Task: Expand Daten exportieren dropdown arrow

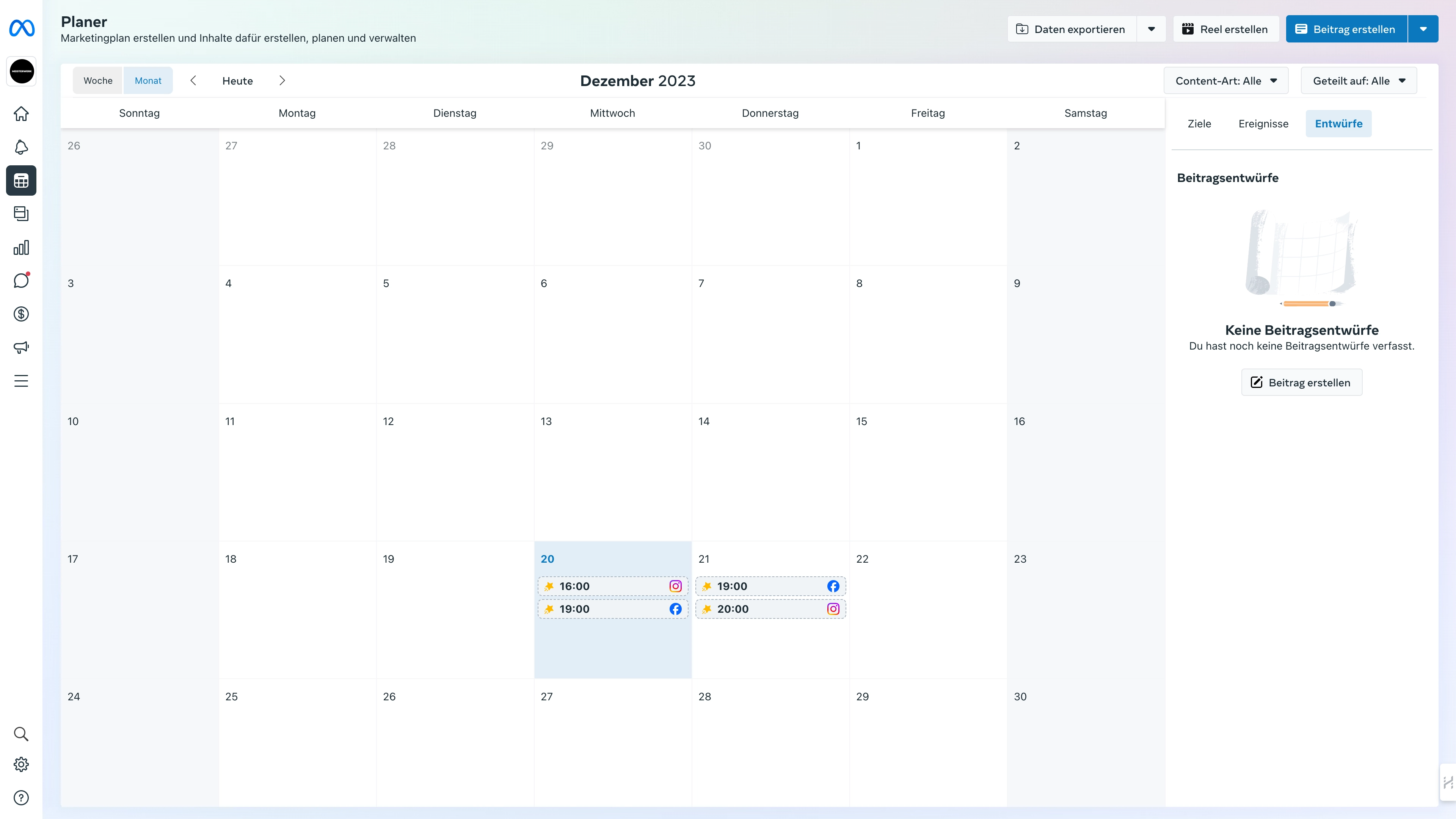Action: 1152,29
